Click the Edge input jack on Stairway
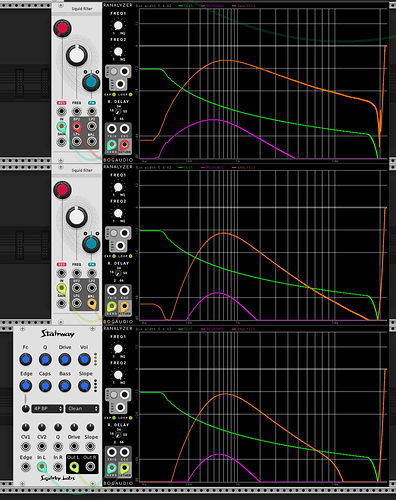The height and width of the screenshot is (500, 396). (26, 466)
